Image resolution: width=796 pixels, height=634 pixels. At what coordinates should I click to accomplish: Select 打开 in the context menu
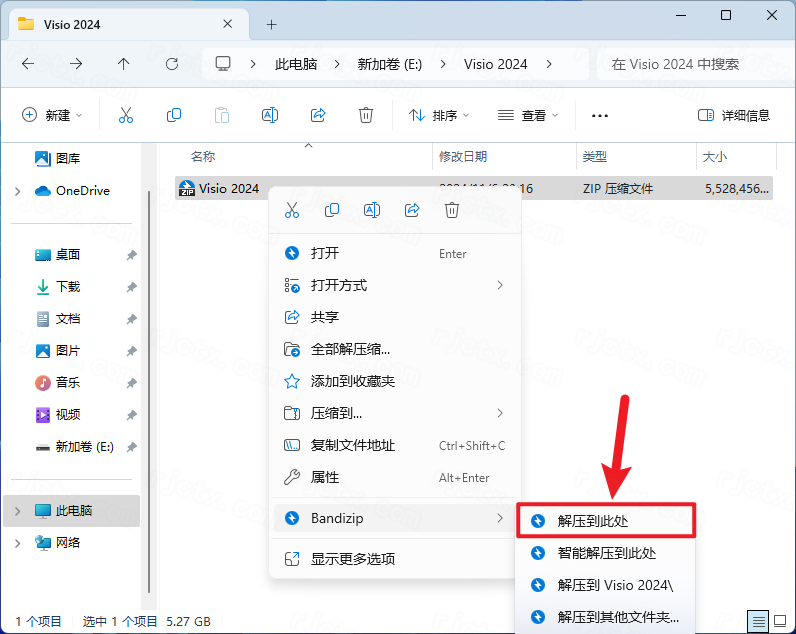coord(397,253)
